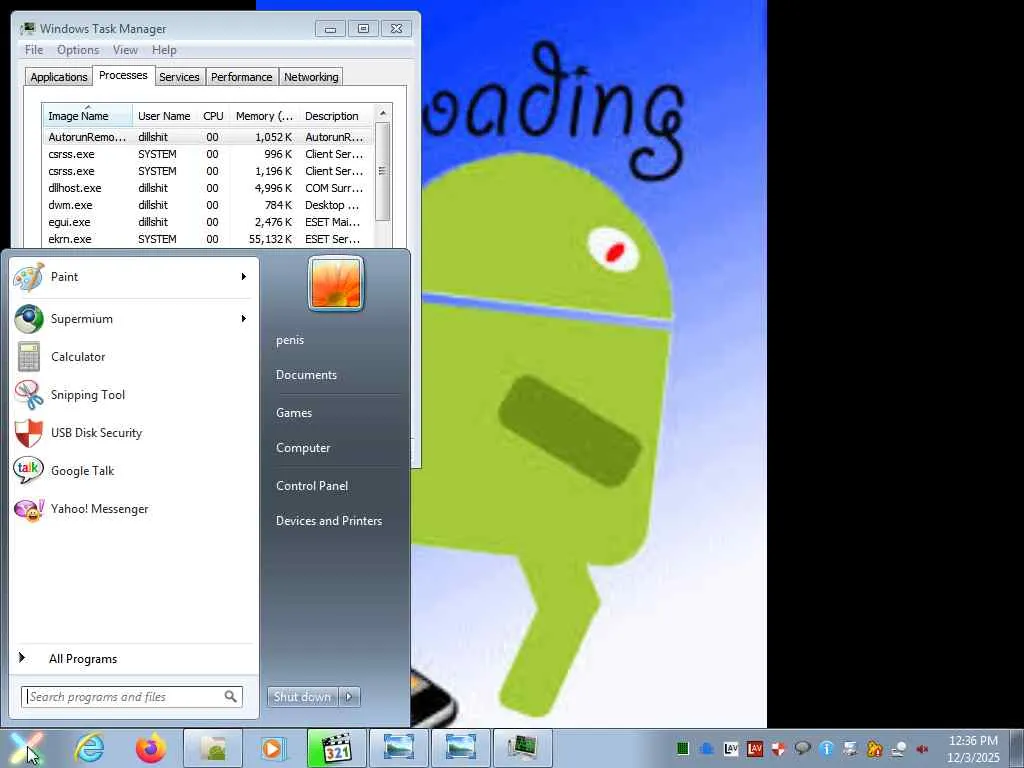Start the Snipping Tool
1024x768 pixels.
(134, 394)
